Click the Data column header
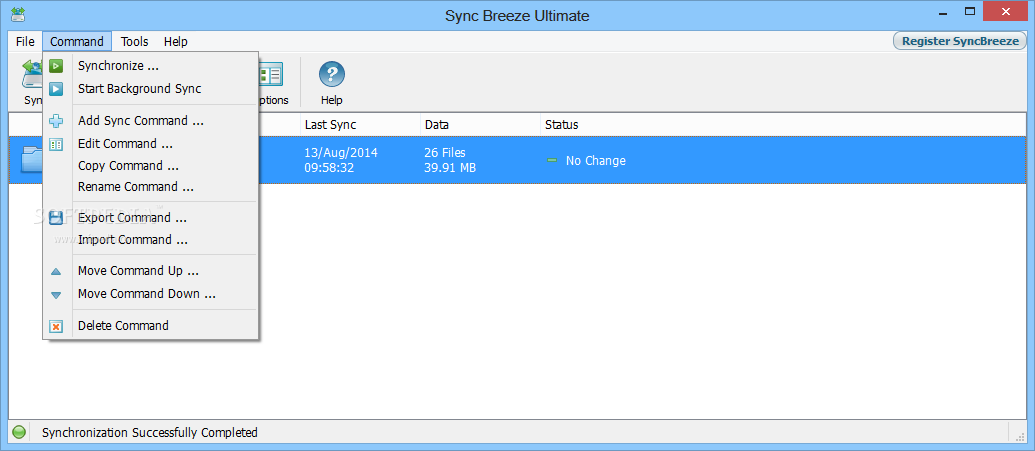Screen dimensions: 1035x451 pos(480,125)
